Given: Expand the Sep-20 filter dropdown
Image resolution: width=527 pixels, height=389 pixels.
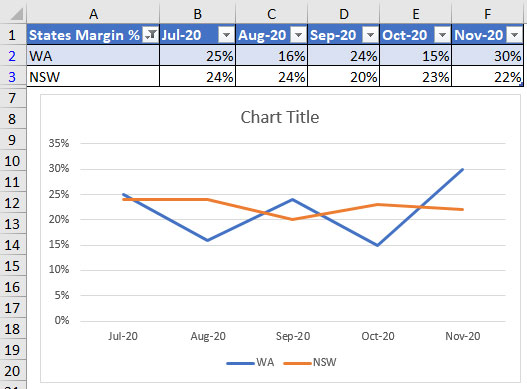Looking at the screenshot, I should click(x=370, y=35).
